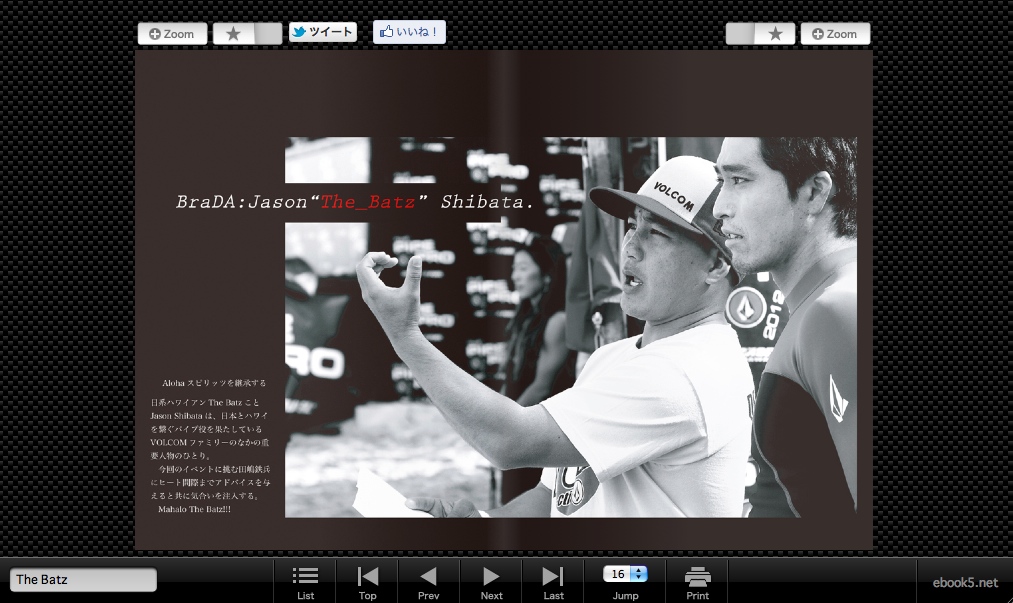Click the right Zoom button
The width and height of the screenshot is (1013, 603).
pyautogui.click(x=835, y=34)
